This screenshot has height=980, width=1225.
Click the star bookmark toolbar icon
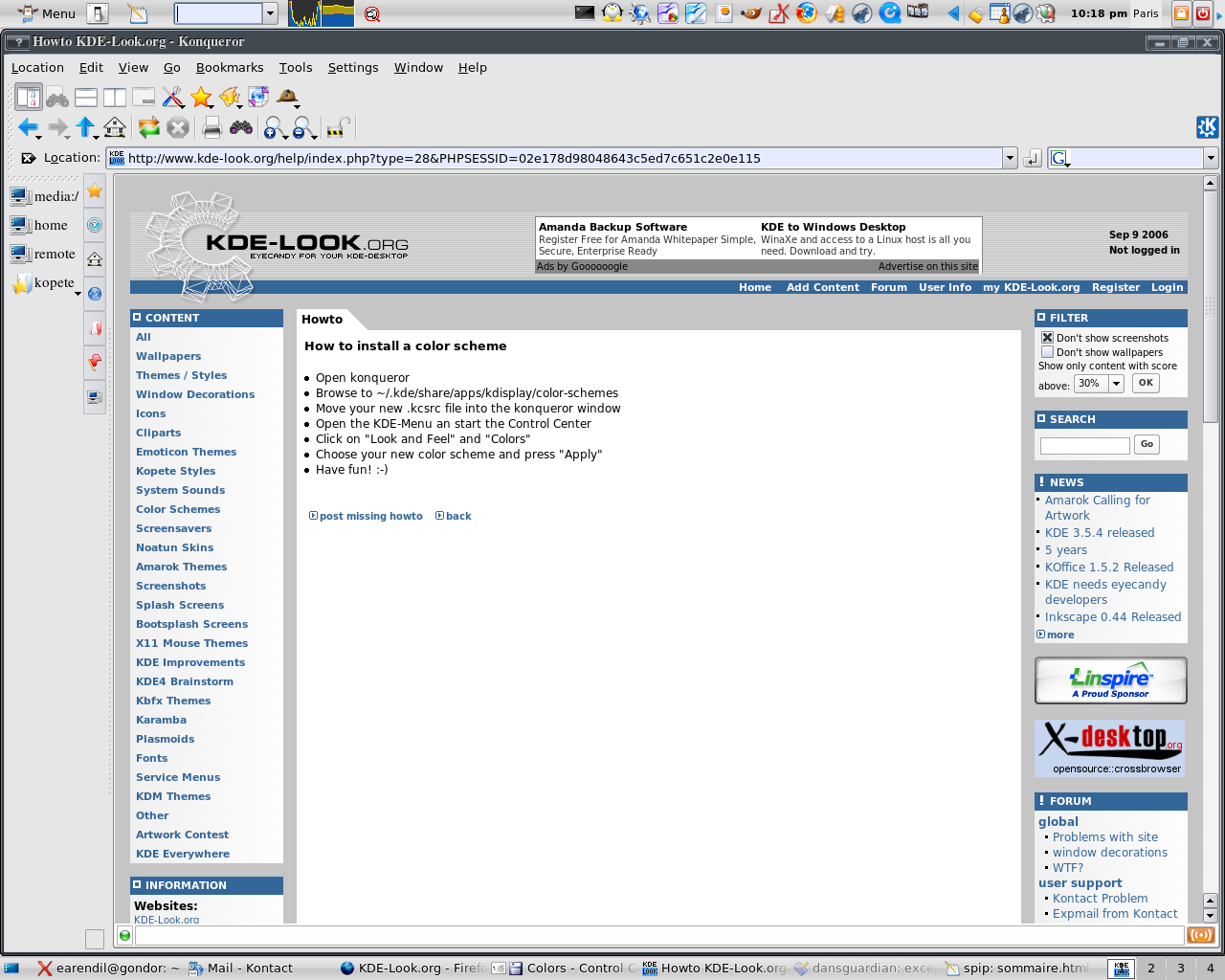coord(201,97)
